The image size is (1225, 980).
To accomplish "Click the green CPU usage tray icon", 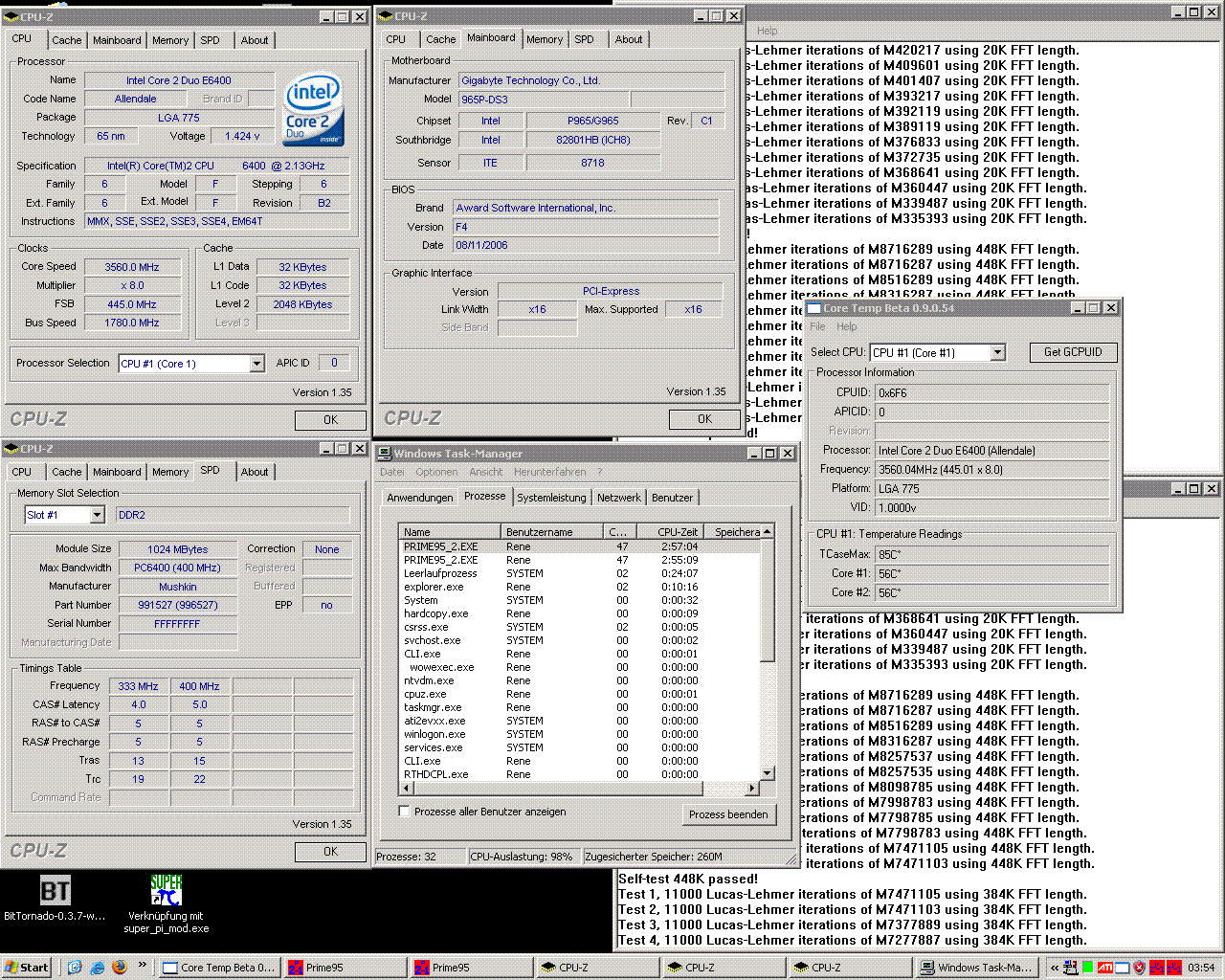I will point(1088,968).
